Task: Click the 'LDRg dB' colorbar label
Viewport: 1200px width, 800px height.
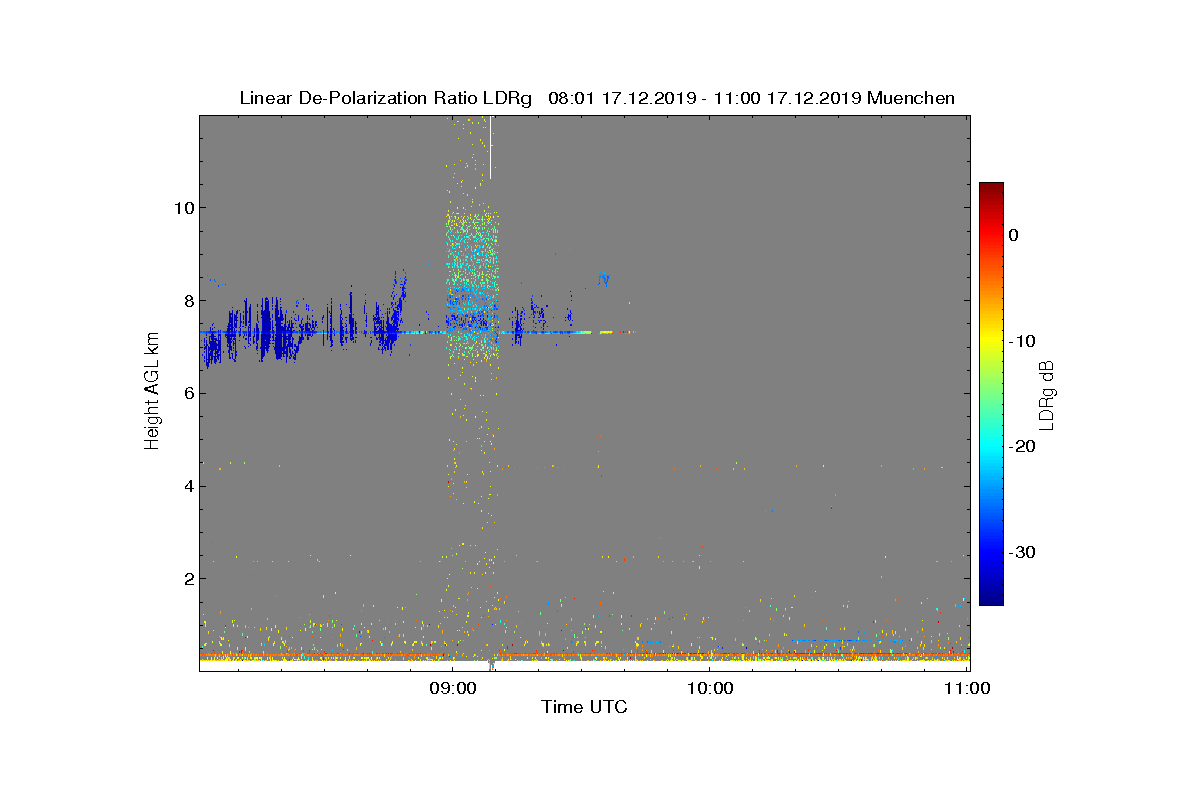Action: (1046, 394)
